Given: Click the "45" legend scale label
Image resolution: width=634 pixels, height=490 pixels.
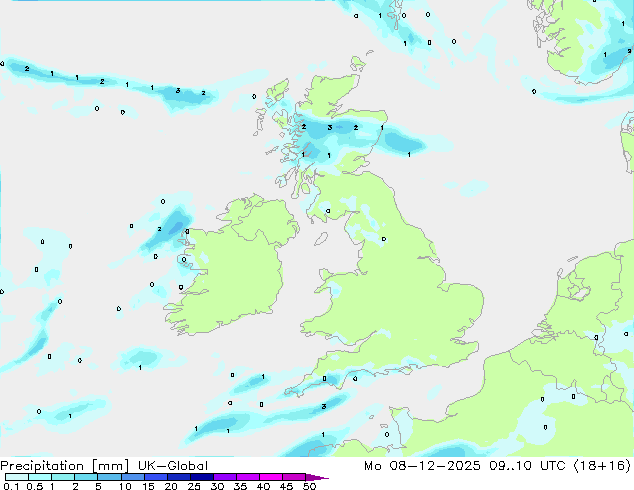Looking at the screenshot, I should pyautogui.click(x=286, y=486).
